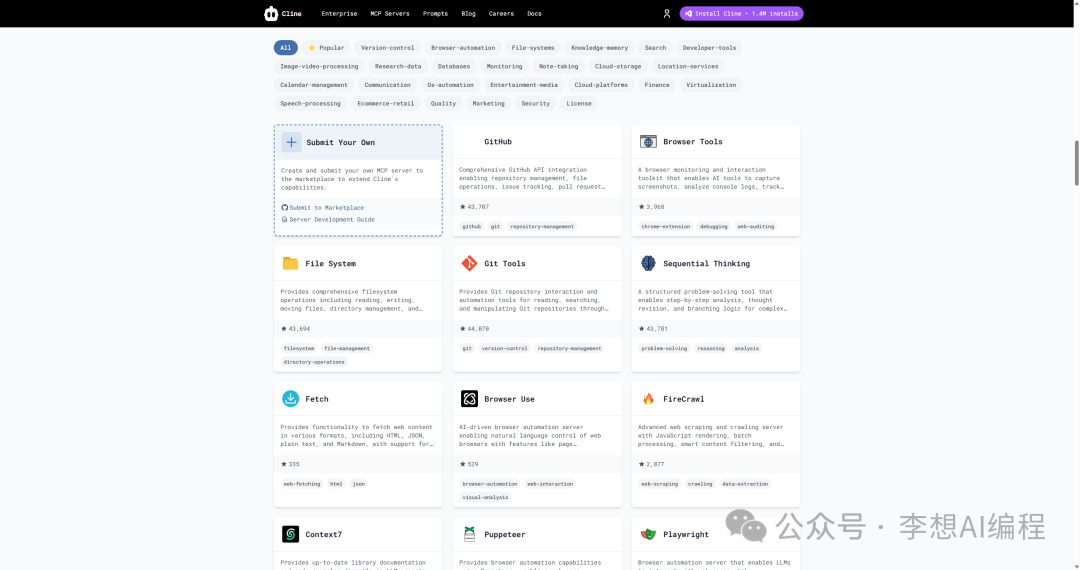Viewport: 1080px width, 570px height.
Task: Filter by License category
Action: [x=579, y=103]
